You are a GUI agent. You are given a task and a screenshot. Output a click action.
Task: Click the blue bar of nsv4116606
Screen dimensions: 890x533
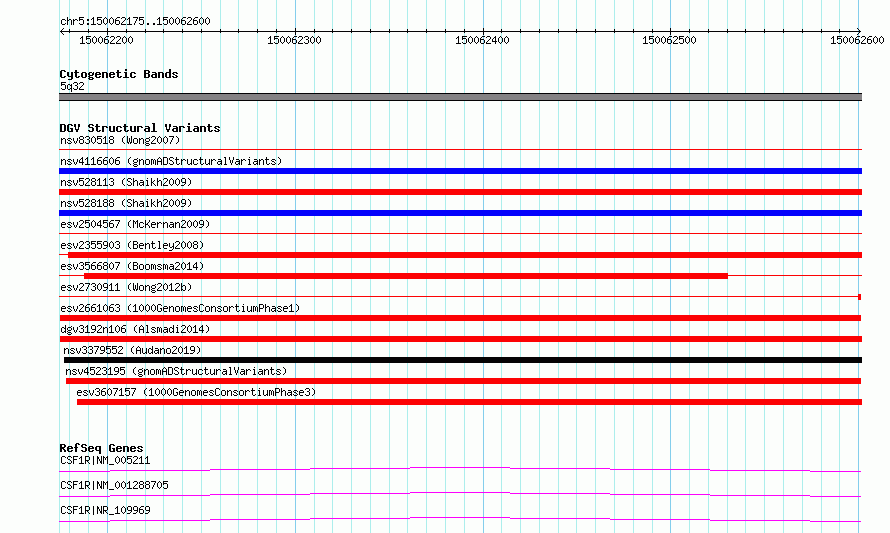[460, 171]
